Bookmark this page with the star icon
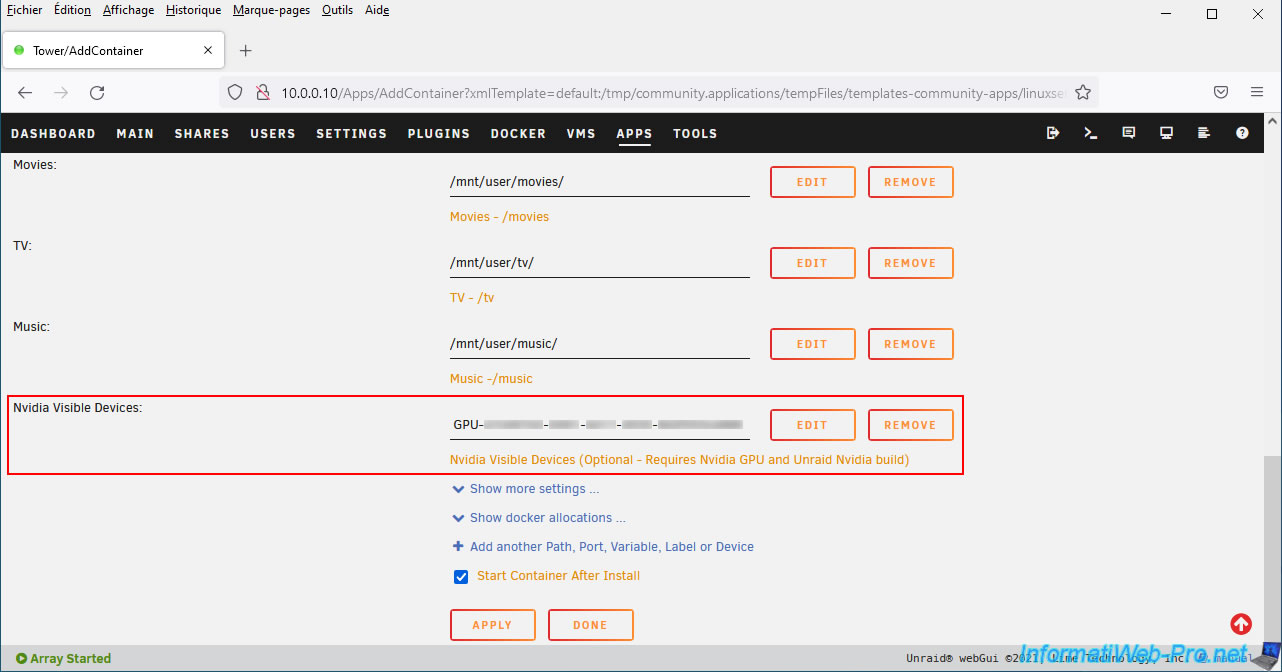 coord(1082,92)
